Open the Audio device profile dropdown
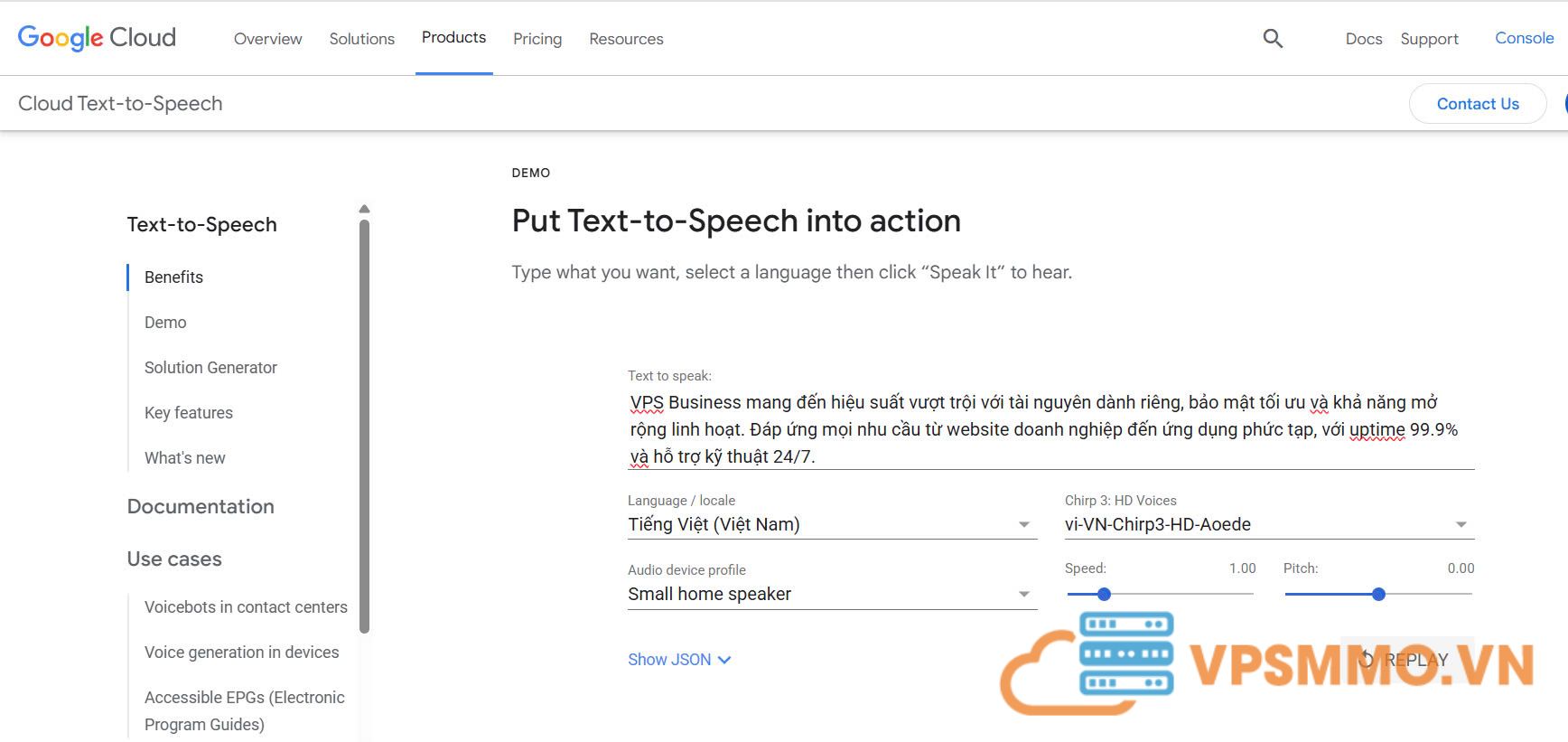1568x742 pixels. coord(832,594)
